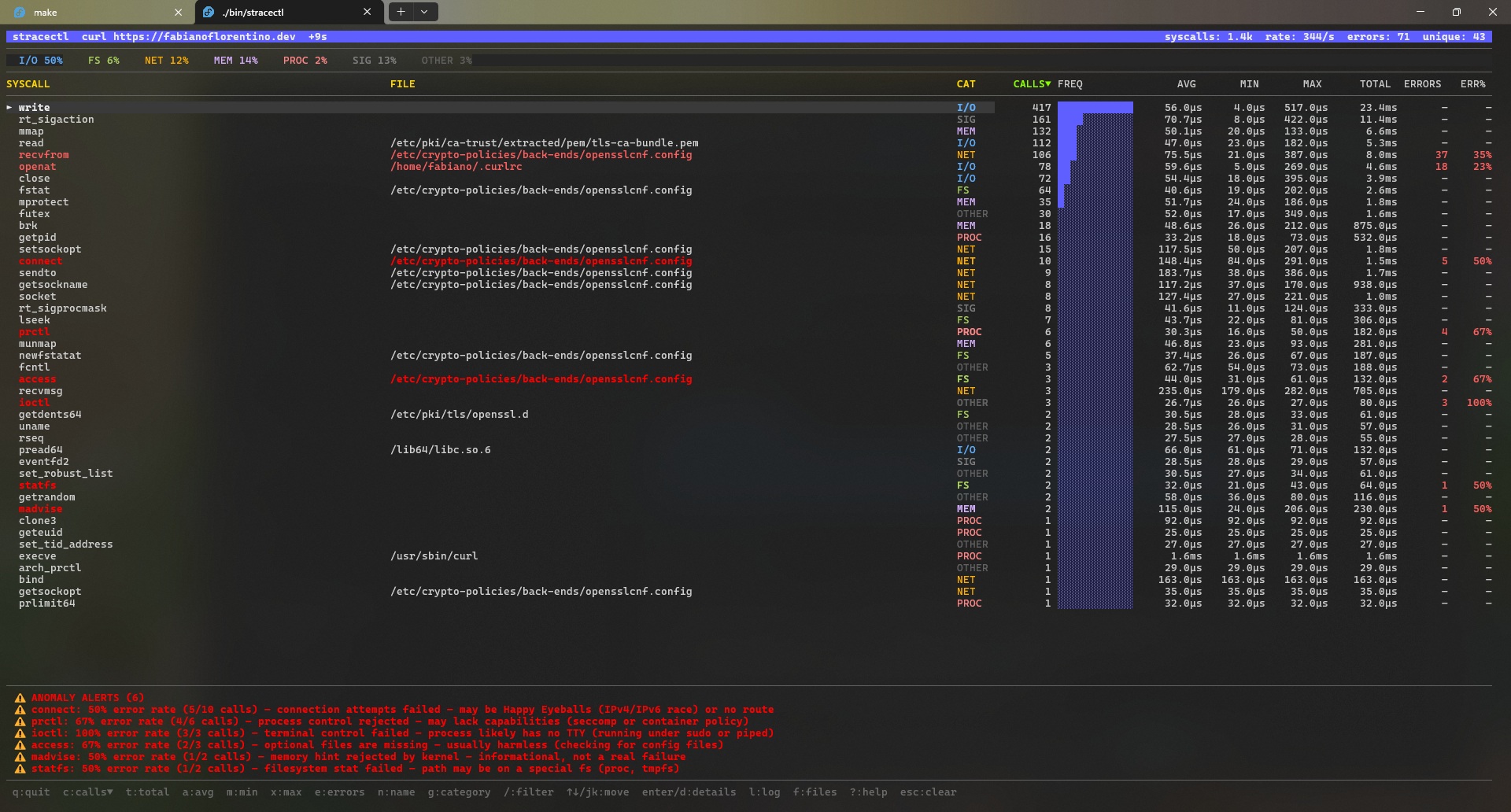
Task: Toggle the MEM 14% category filter
Action: click(x=235, y=60)
